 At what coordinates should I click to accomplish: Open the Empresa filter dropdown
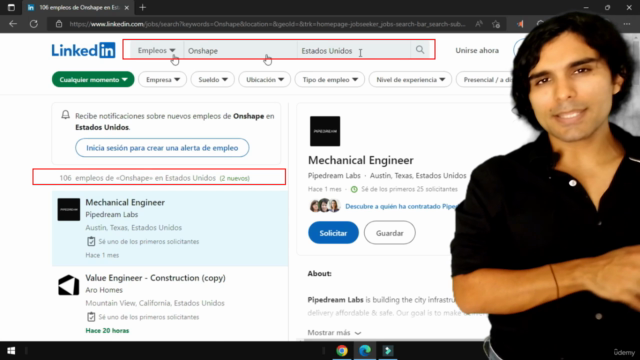[x=162, y=80]
